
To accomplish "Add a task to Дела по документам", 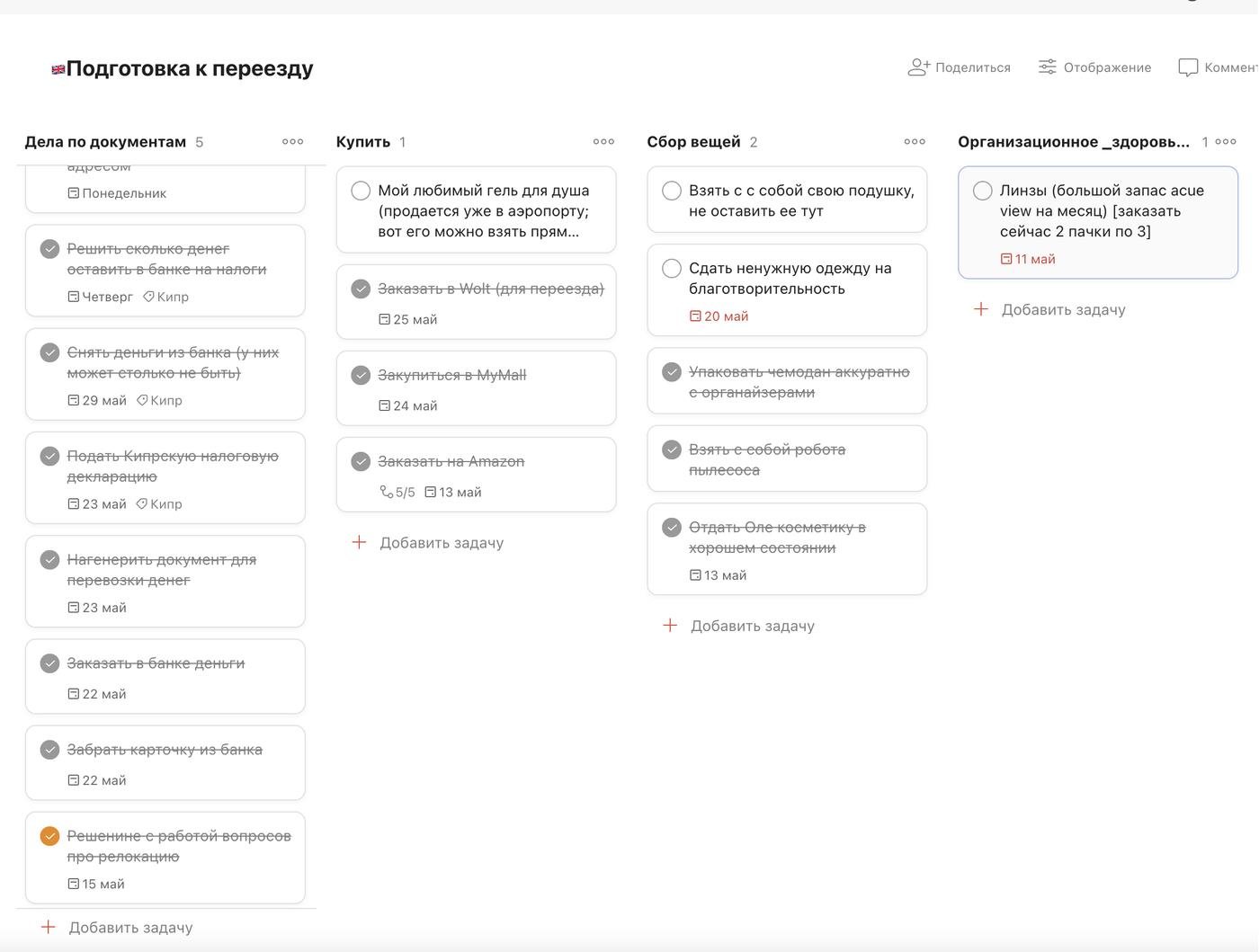I will click(130, 928).
